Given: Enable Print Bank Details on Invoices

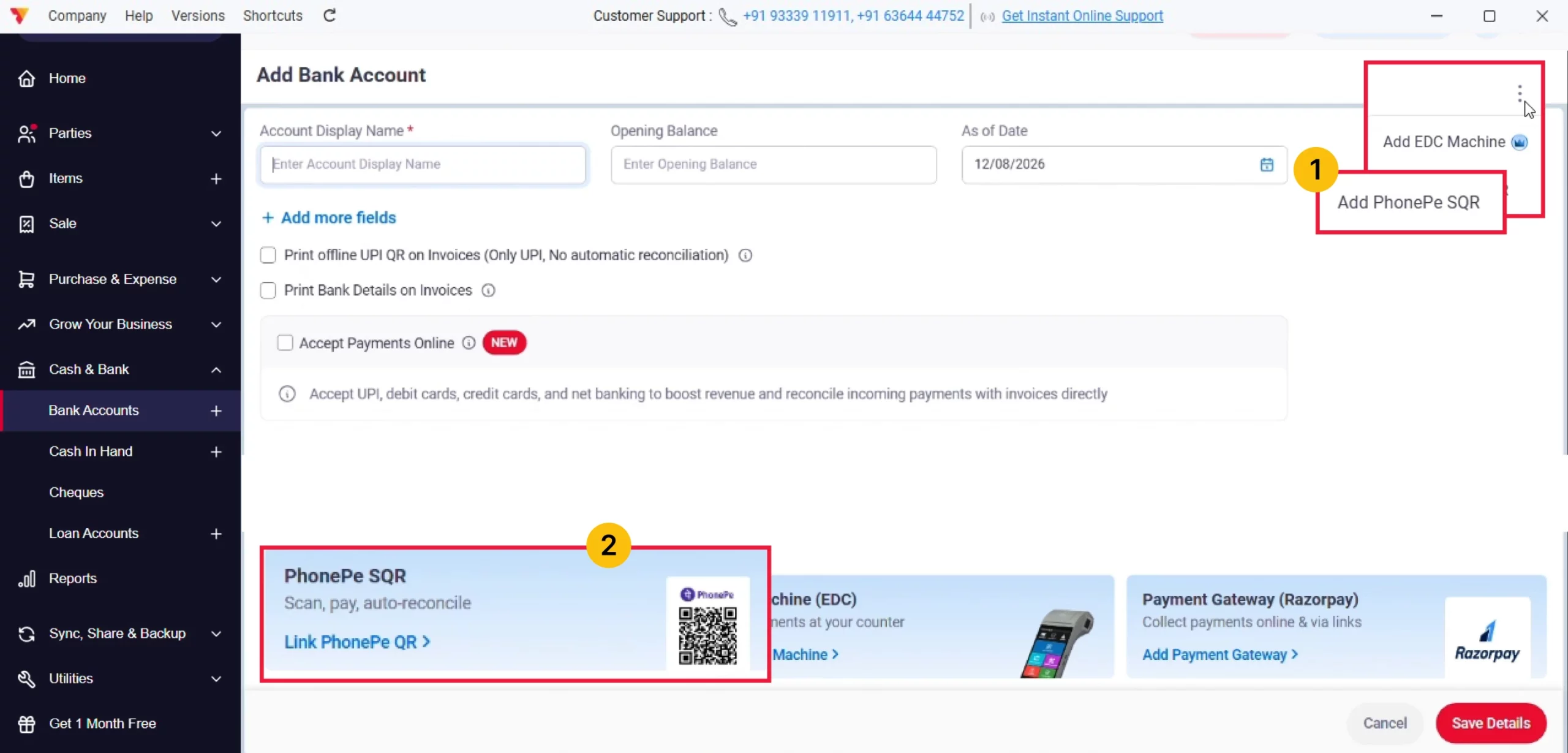Looking at the screenshot, I should point(268,290).
